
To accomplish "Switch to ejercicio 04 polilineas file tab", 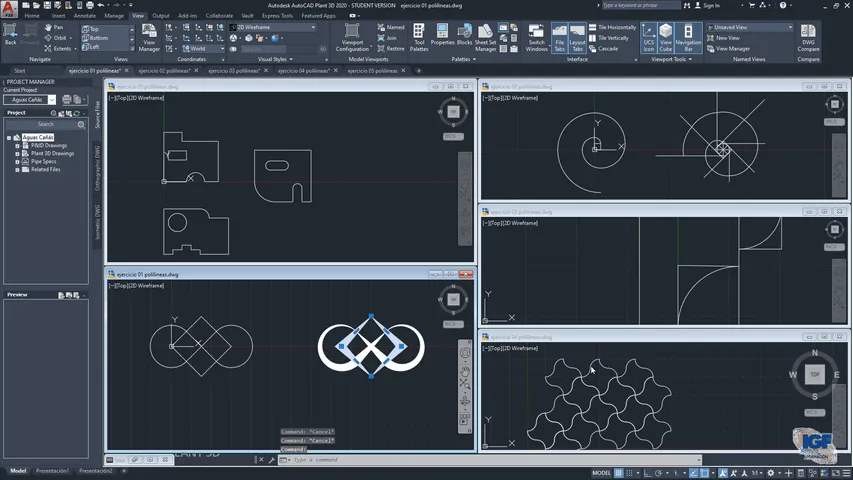I will (304, 71).
